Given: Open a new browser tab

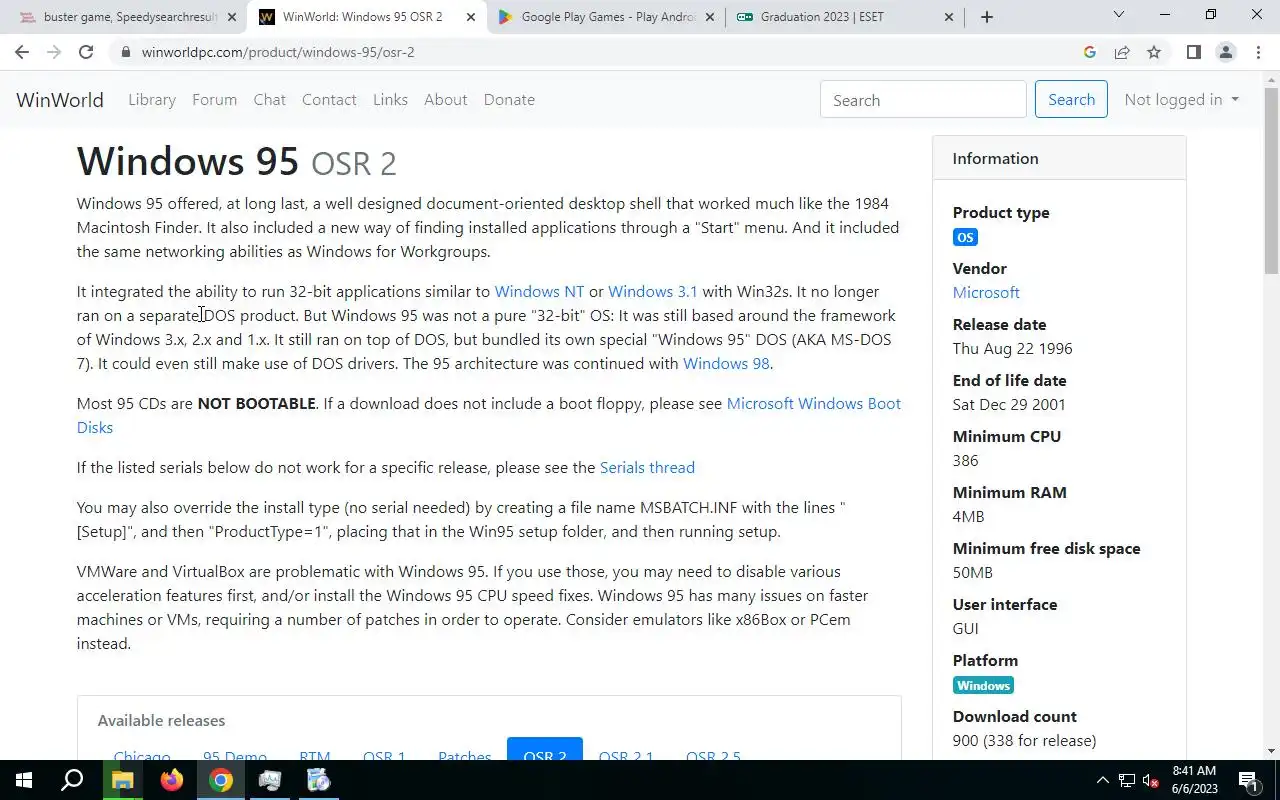Looking at the screenshot, I should (x=987, y=17).
